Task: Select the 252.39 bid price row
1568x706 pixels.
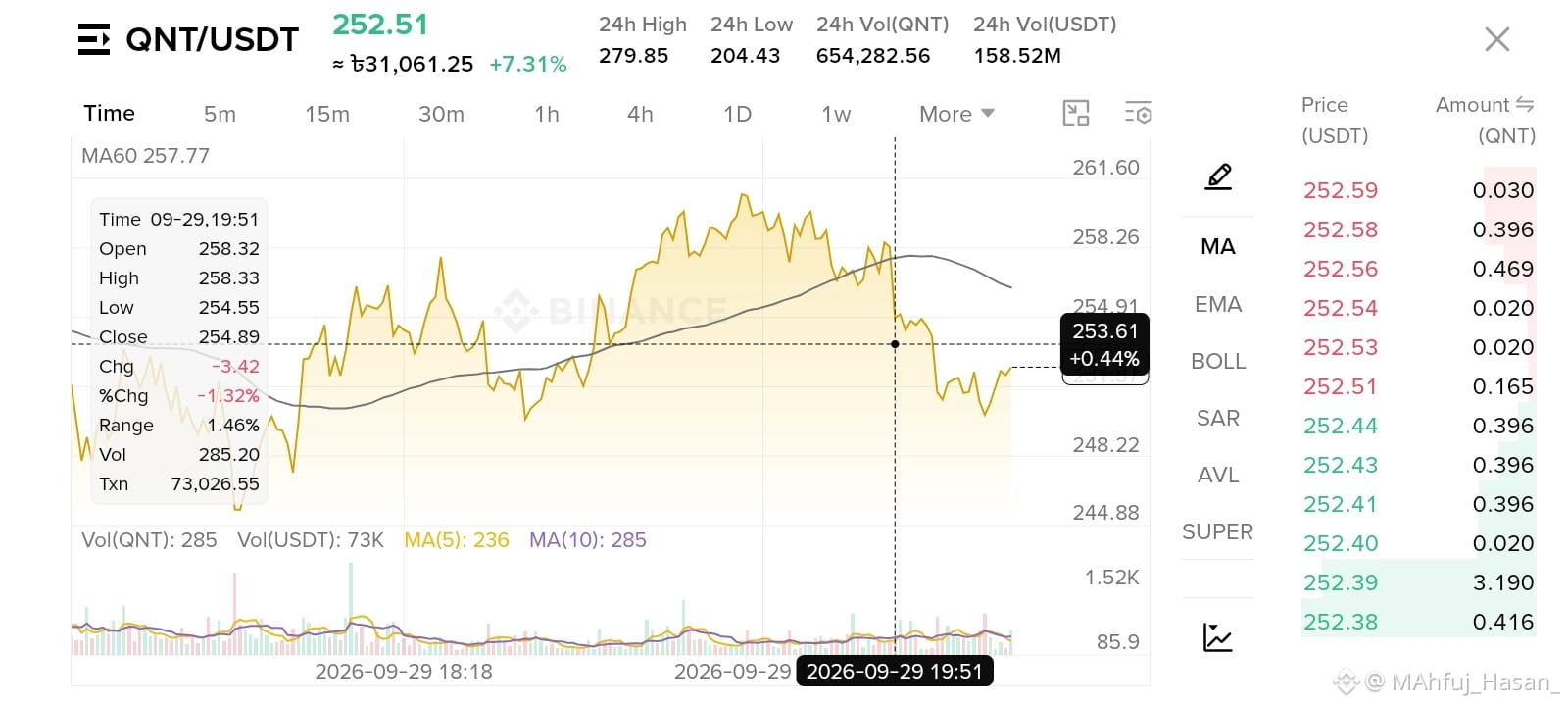Action: click(1418, 582)
